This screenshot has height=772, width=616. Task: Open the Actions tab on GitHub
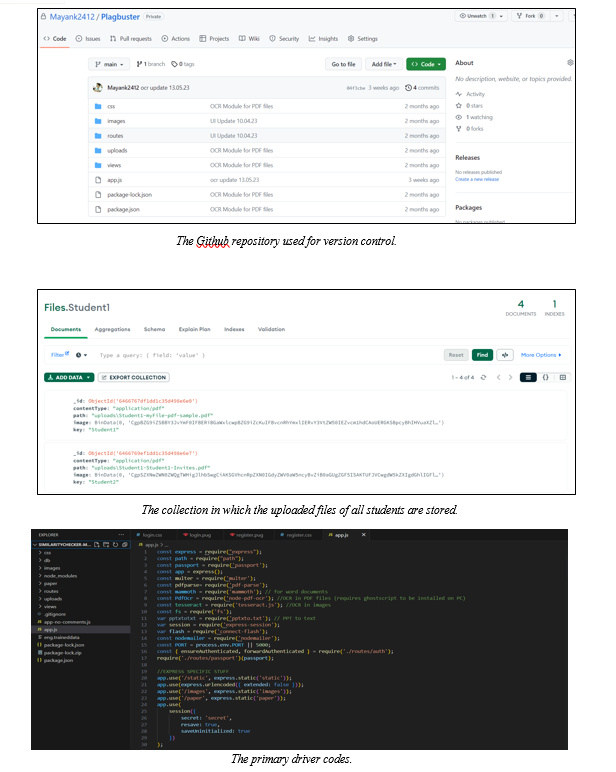[x=175, y=38]
